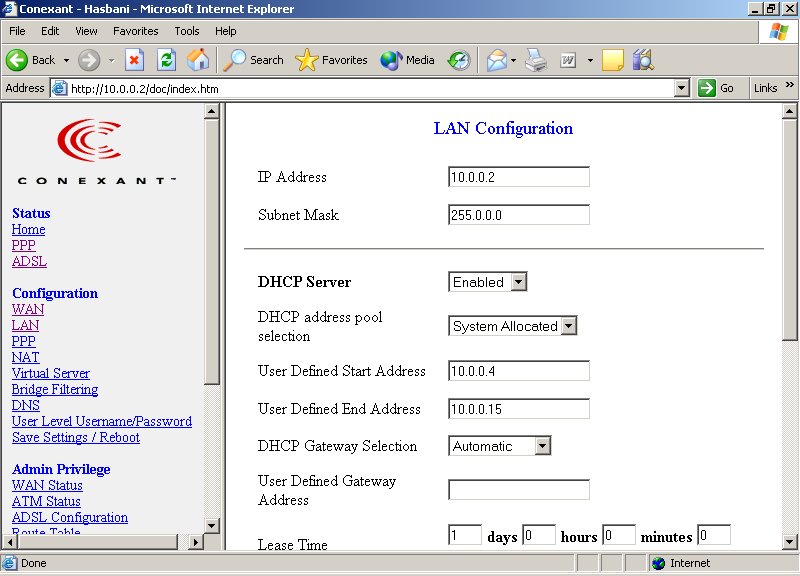The image size is (800, 576).
Task: Open the Help menu
Action: pyautogui.click(x=226, y=31)
